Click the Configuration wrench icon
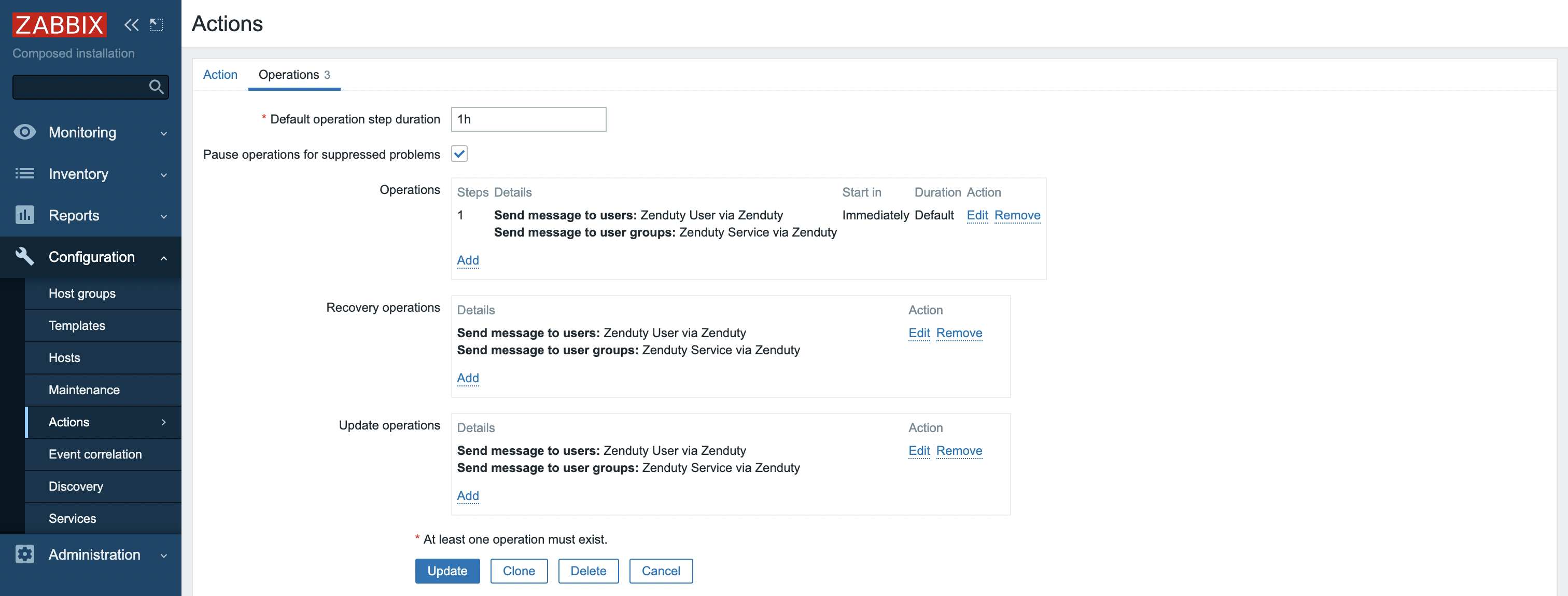 coord(25,256)
